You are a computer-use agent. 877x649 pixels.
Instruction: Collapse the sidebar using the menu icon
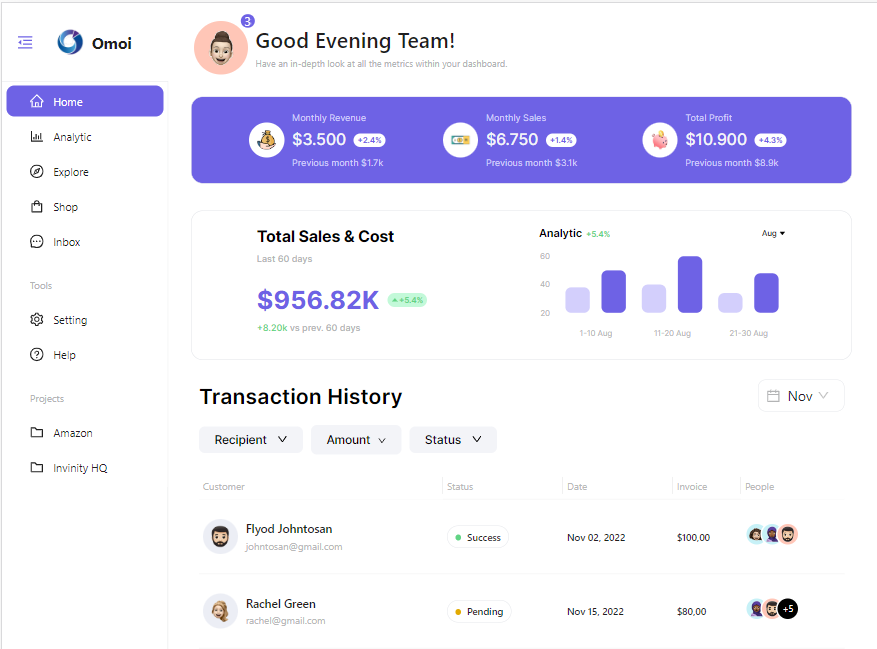[x=25, y=42]
